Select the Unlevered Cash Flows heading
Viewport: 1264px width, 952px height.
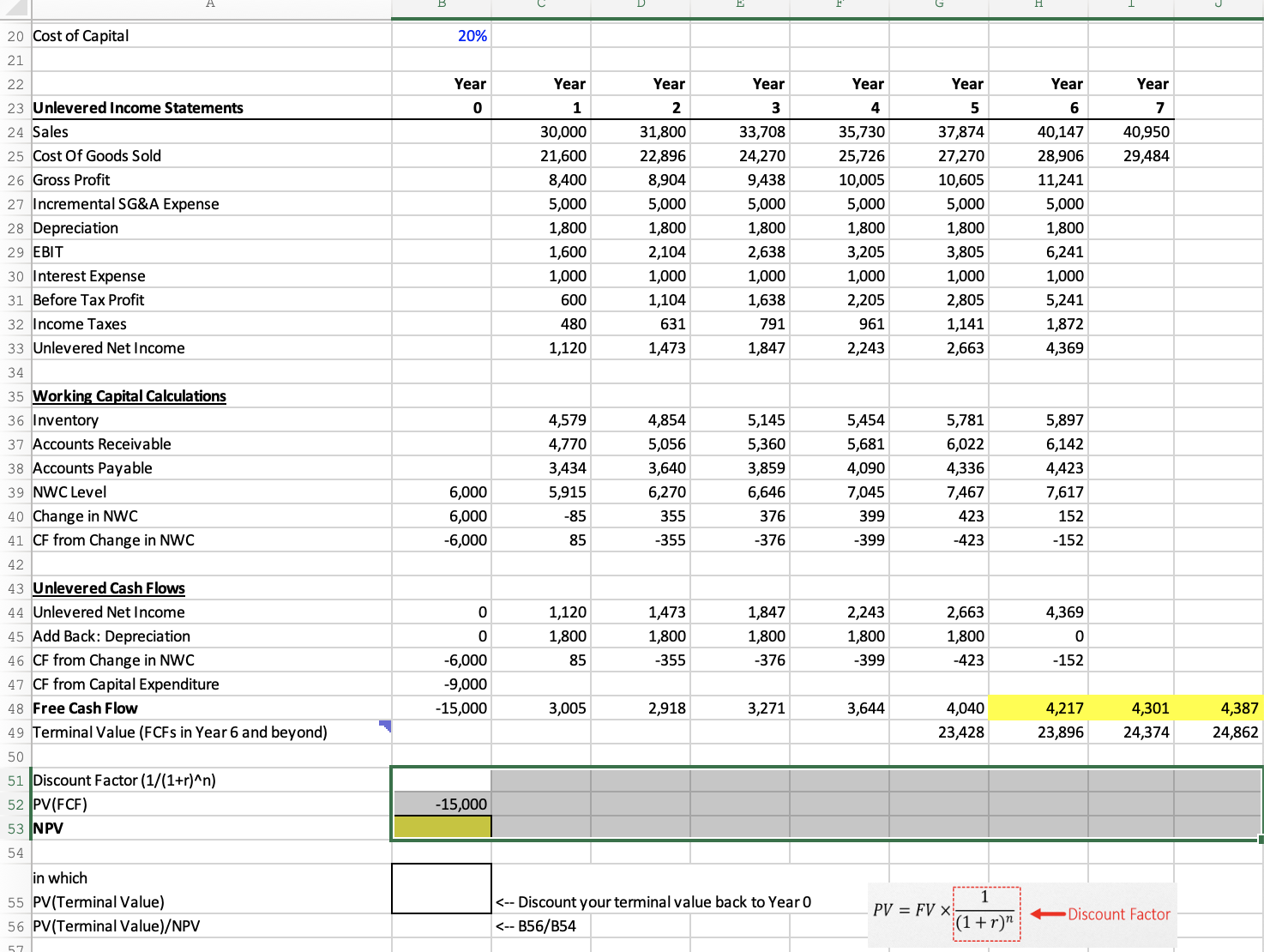[109, 588]
